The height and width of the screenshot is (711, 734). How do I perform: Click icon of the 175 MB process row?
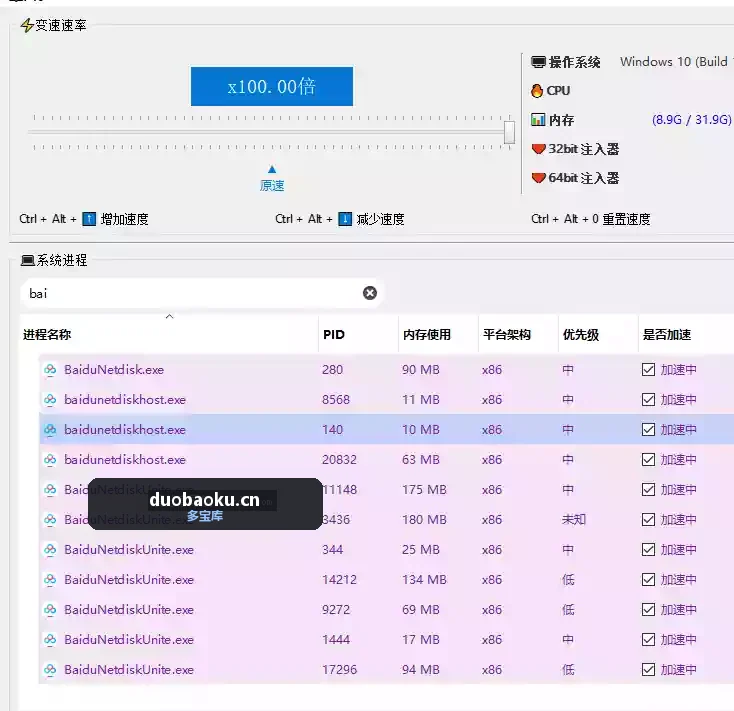pyautogui.click(x=50, y=490)
